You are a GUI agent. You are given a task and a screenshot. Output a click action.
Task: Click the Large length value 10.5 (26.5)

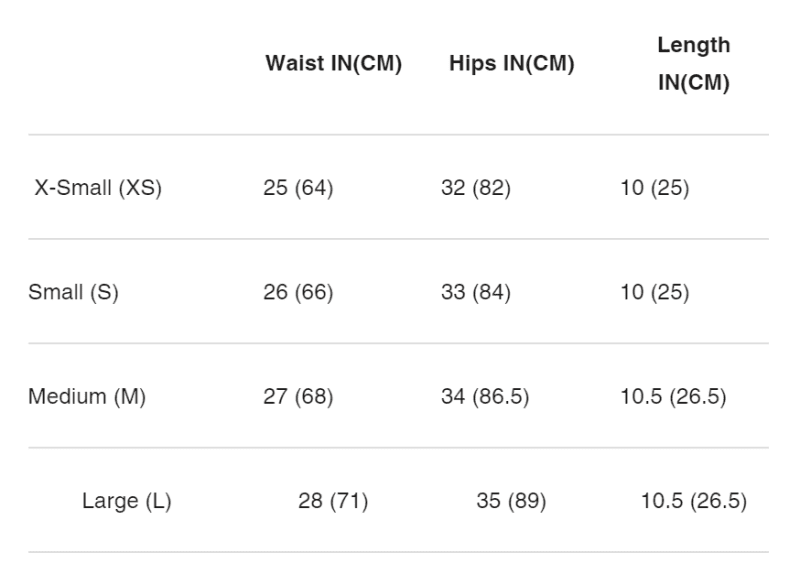point(694,501)
